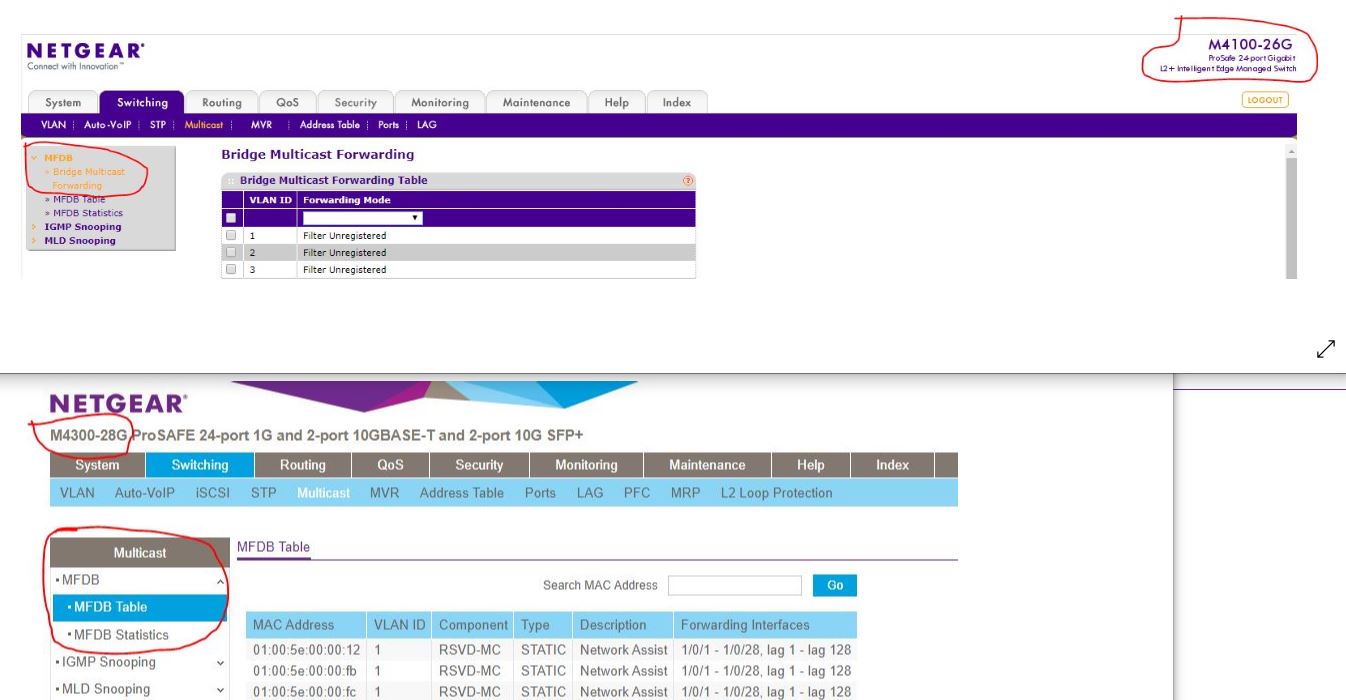Switch to QoS tab on M4100 page

(x=286, y=102)
